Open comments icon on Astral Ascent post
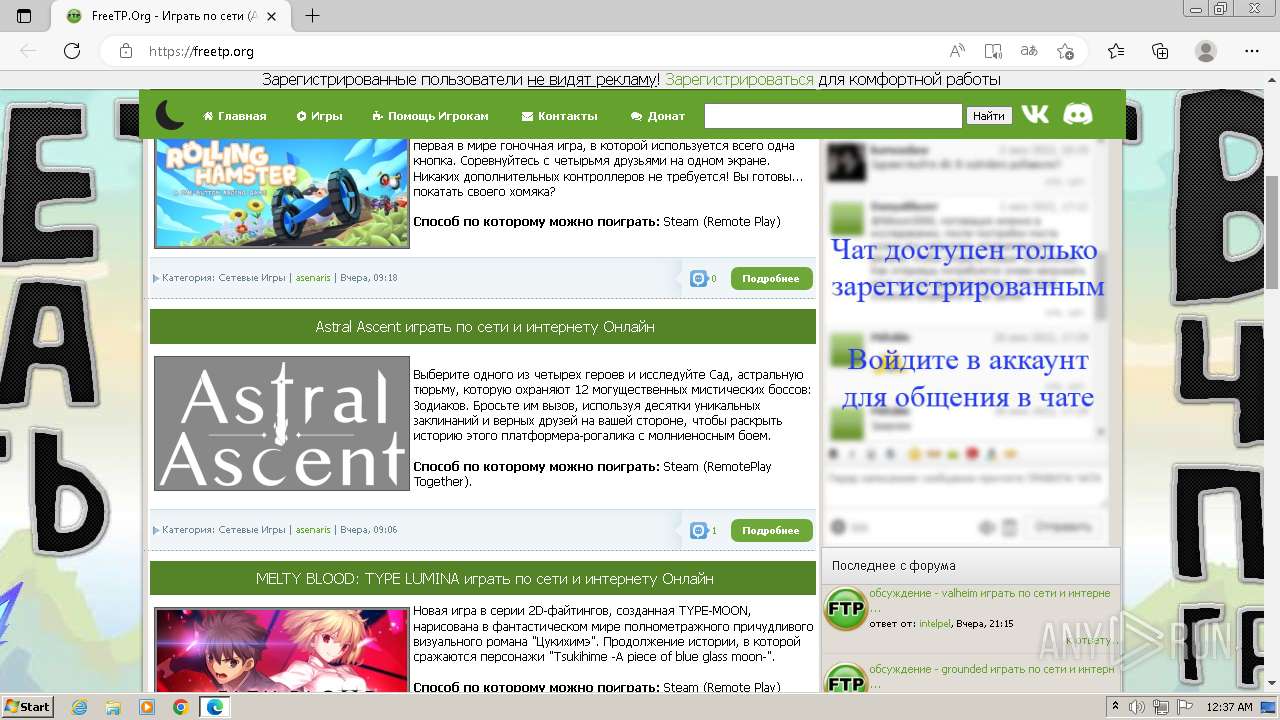Screen dimensions: 1280x720 click(698, 530)
